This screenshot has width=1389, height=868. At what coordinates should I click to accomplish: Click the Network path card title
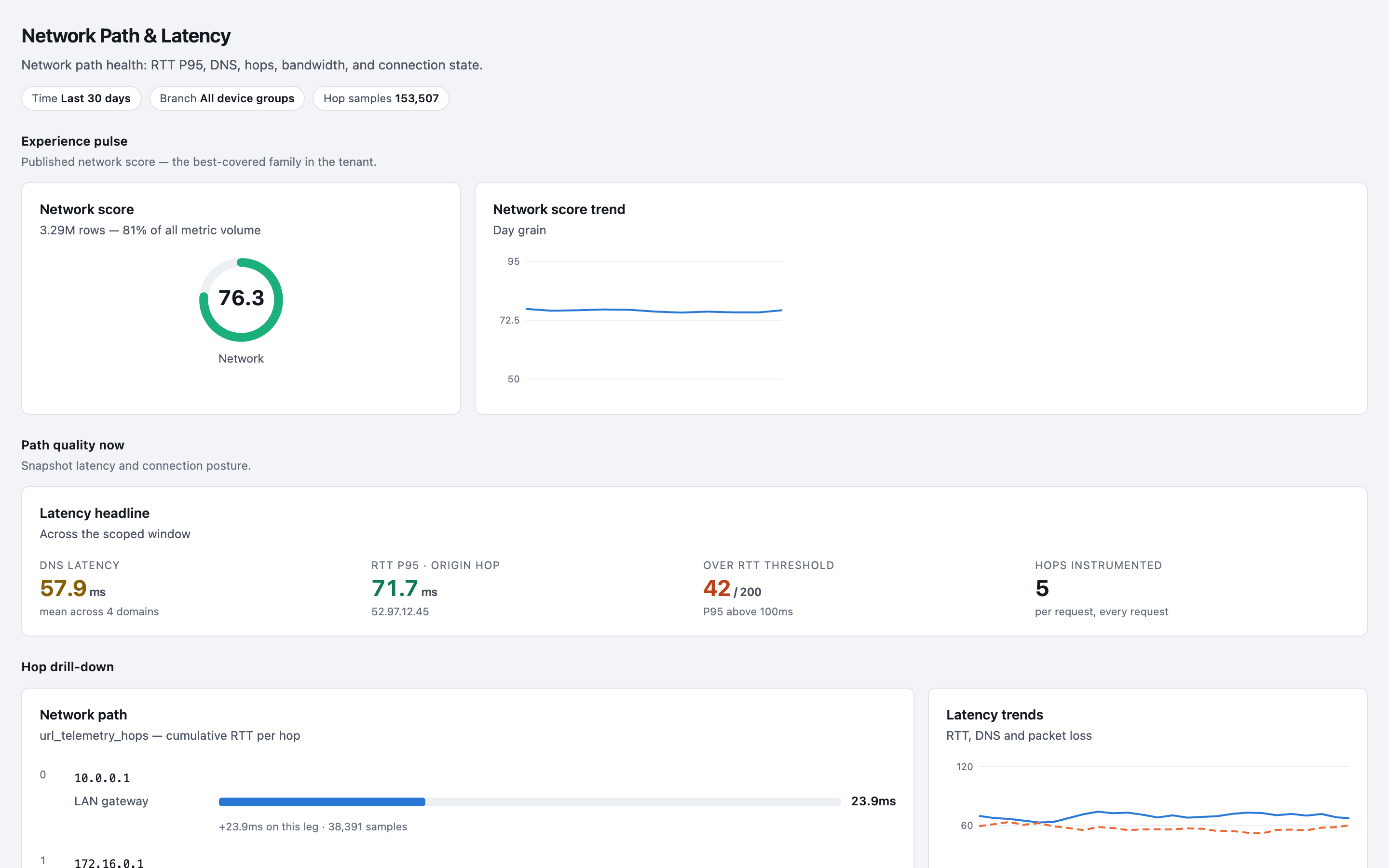point(83,715)
